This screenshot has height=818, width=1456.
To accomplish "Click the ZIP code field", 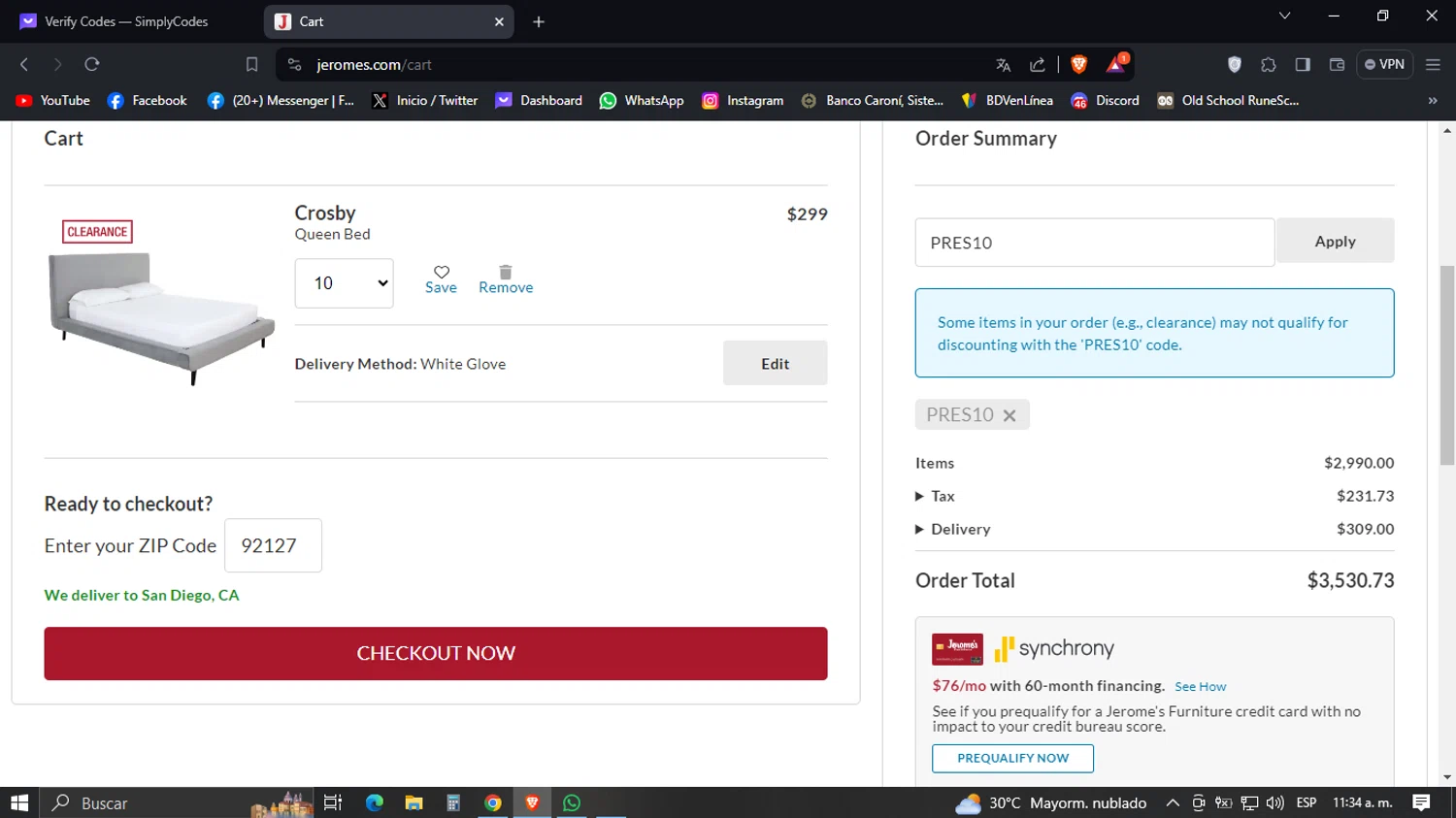I will point(273,545).
